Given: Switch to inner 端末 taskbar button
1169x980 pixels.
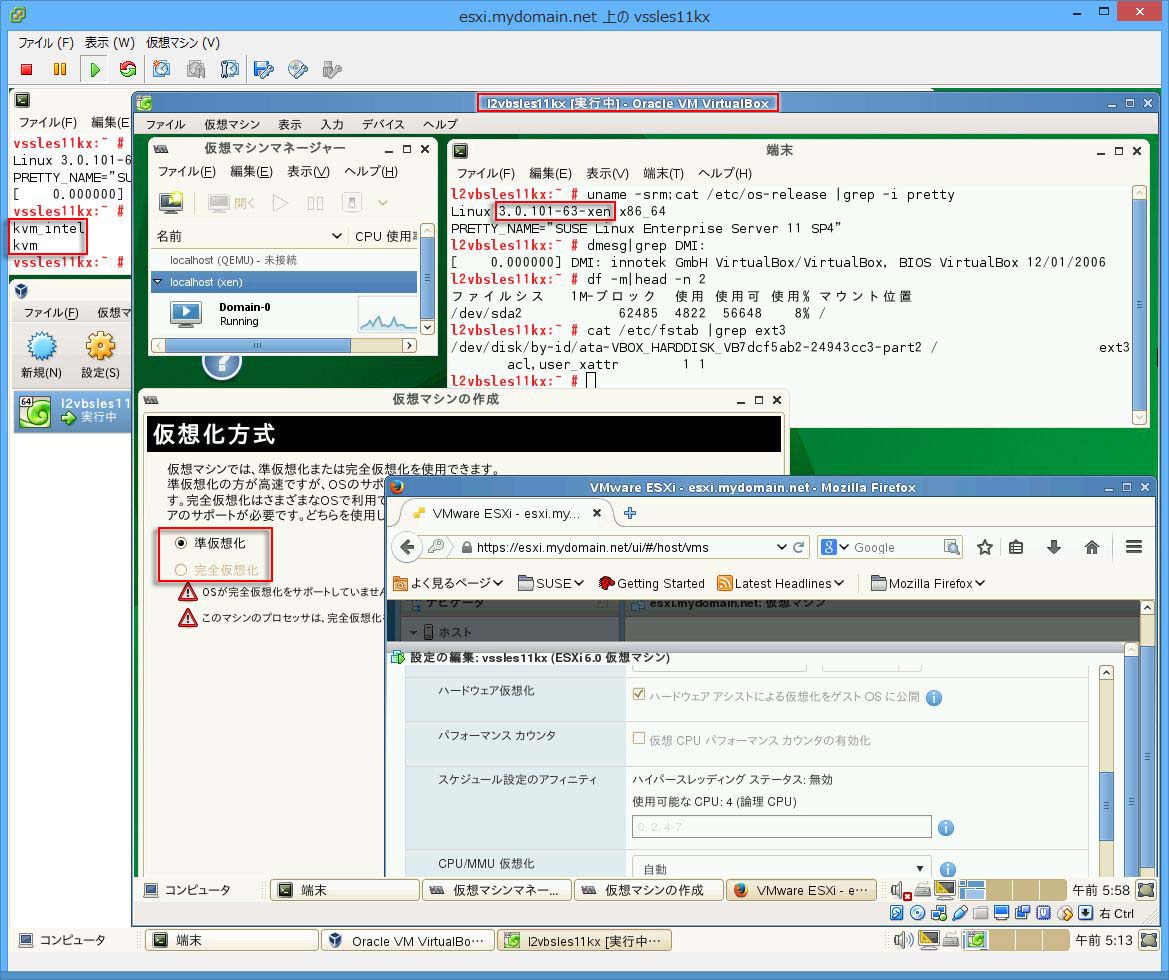Looking at the screenshot, I should [344, 890].
